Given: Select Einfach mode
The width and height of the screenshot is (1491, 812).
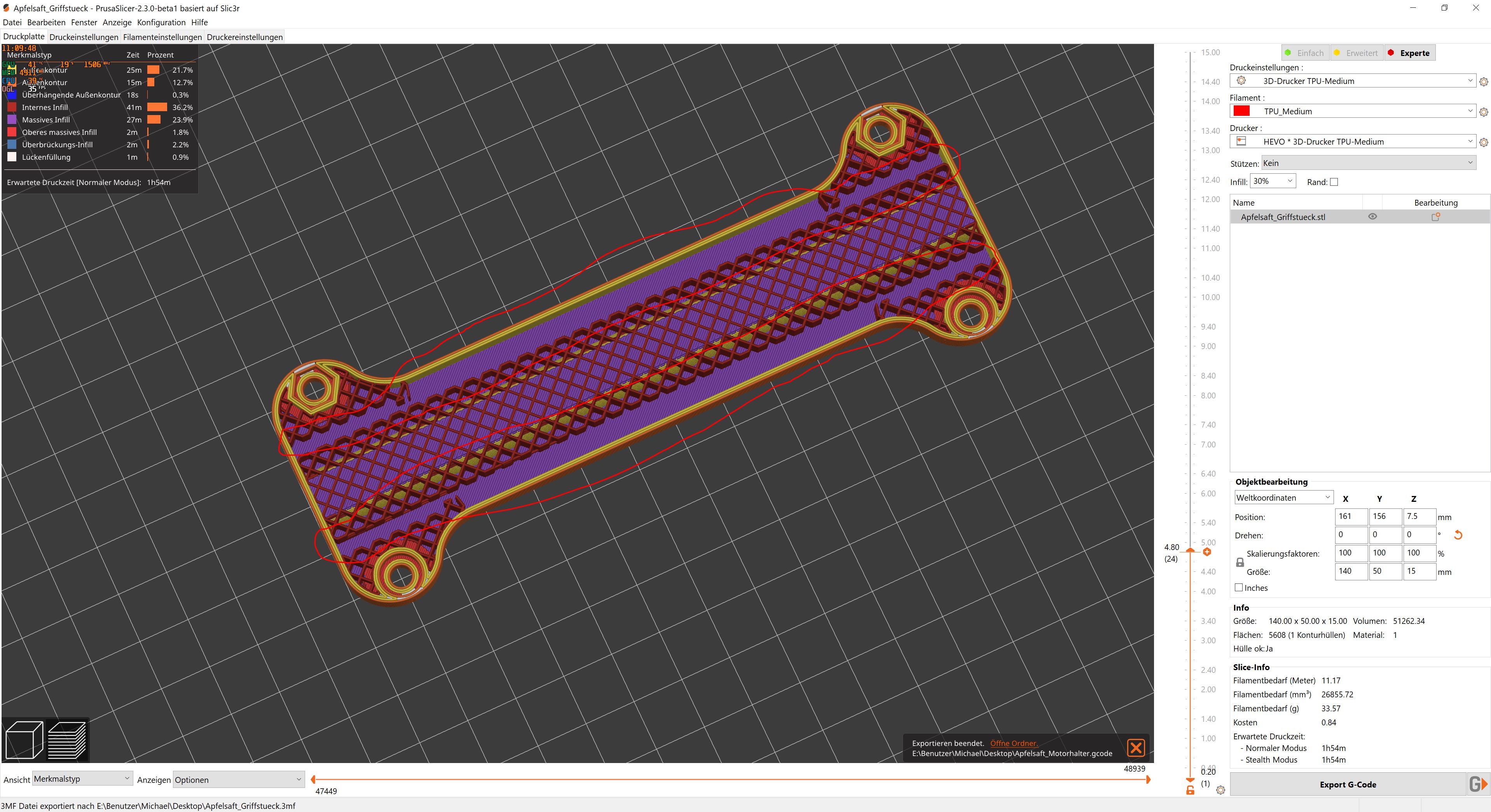Looking at the screenshot, I should click(1304, 52).
